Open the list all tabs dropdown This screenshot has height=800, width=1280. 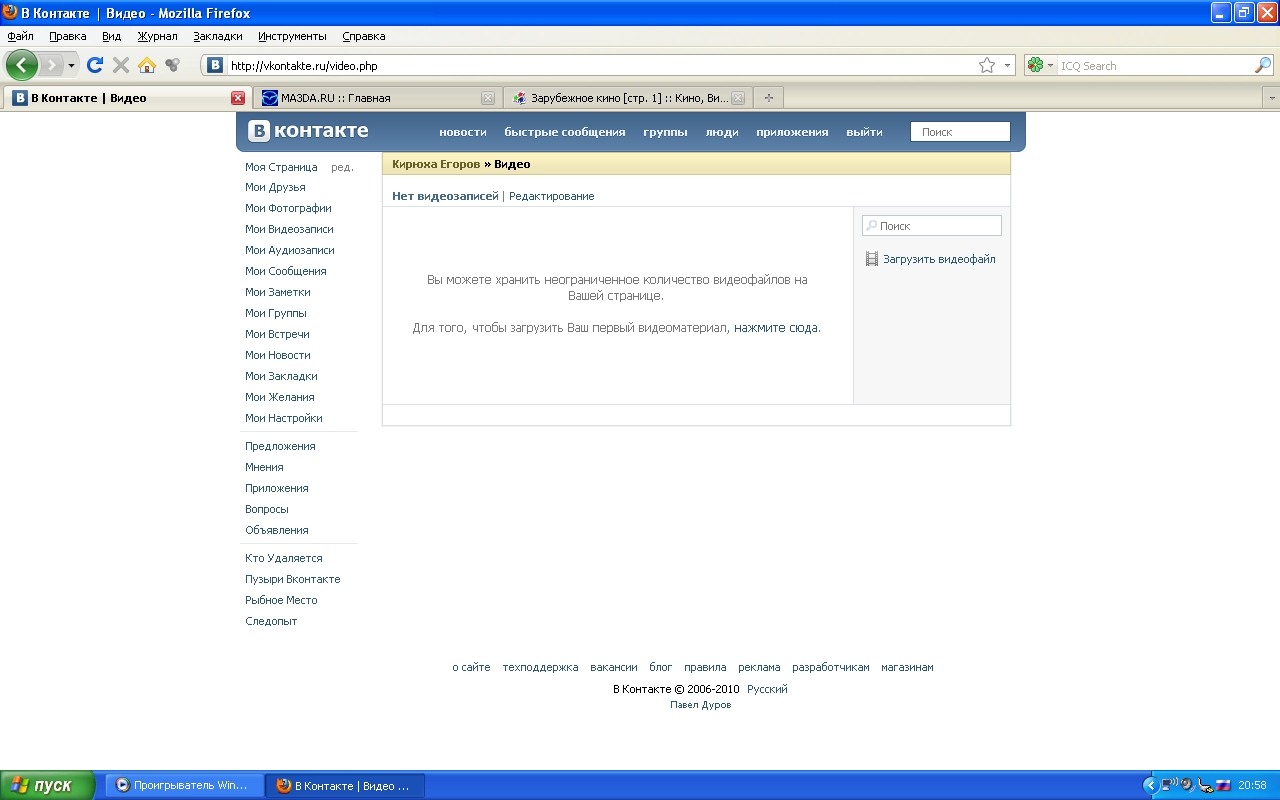click(1271, 98)
